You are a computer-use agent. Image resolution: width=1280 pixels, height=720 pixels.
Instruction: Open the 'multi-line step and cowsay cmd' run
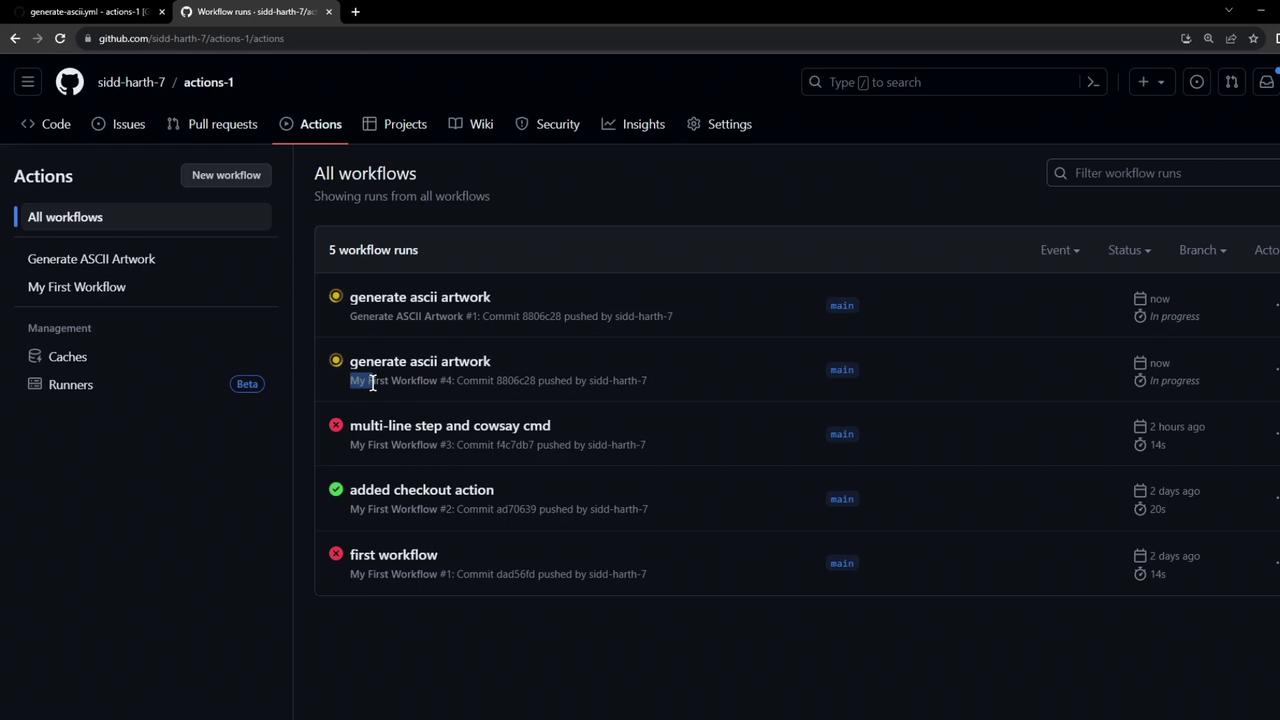coord(449,425)
